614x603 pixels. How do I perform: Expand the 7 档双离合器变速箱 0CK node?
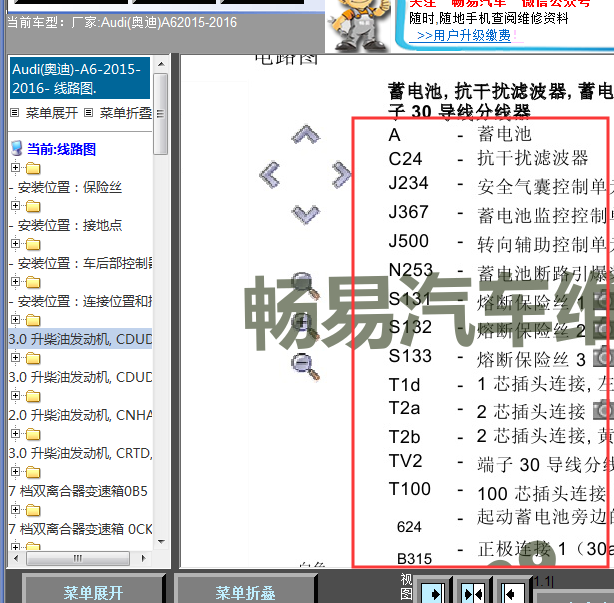click(15, 509)
